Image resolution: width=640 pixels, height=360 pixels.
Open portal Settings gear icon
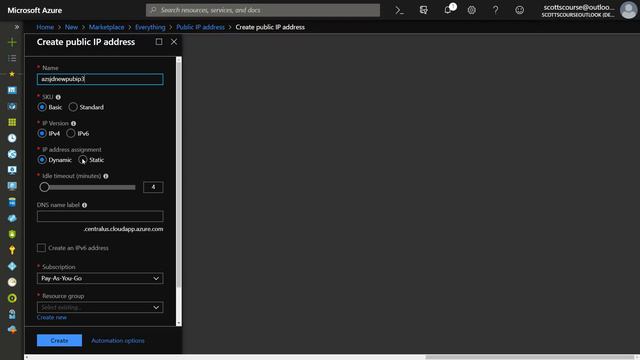click(x=471, y=10)
